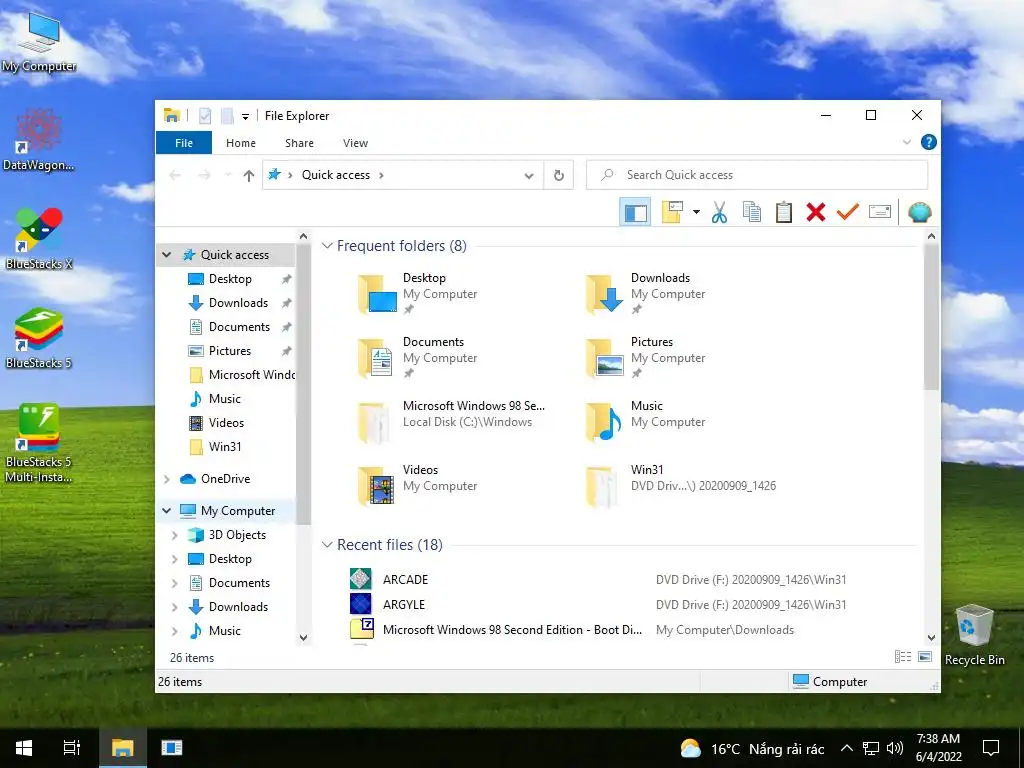Select Microsoft Windows folder in sidebar
The width and height of the screenshot is (1024, 768).
tap(242, 375)
